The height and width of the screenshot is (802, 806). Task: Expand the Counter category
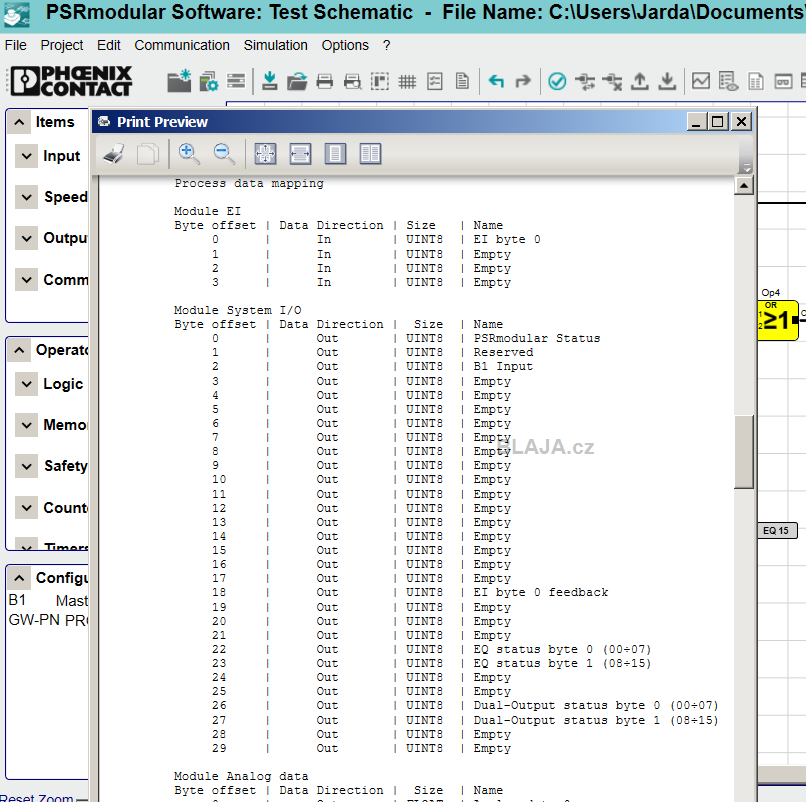point(26,508)
